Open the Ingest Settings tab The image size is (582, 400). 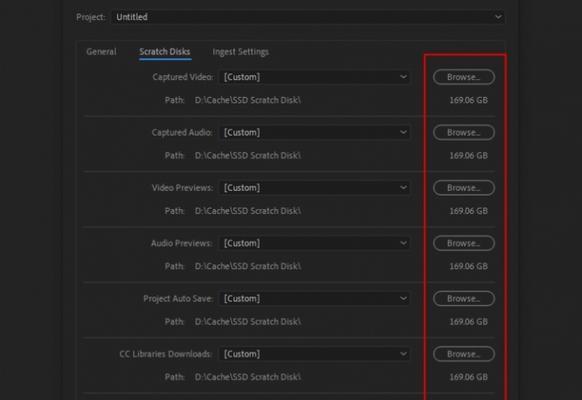tap(241, 52)
